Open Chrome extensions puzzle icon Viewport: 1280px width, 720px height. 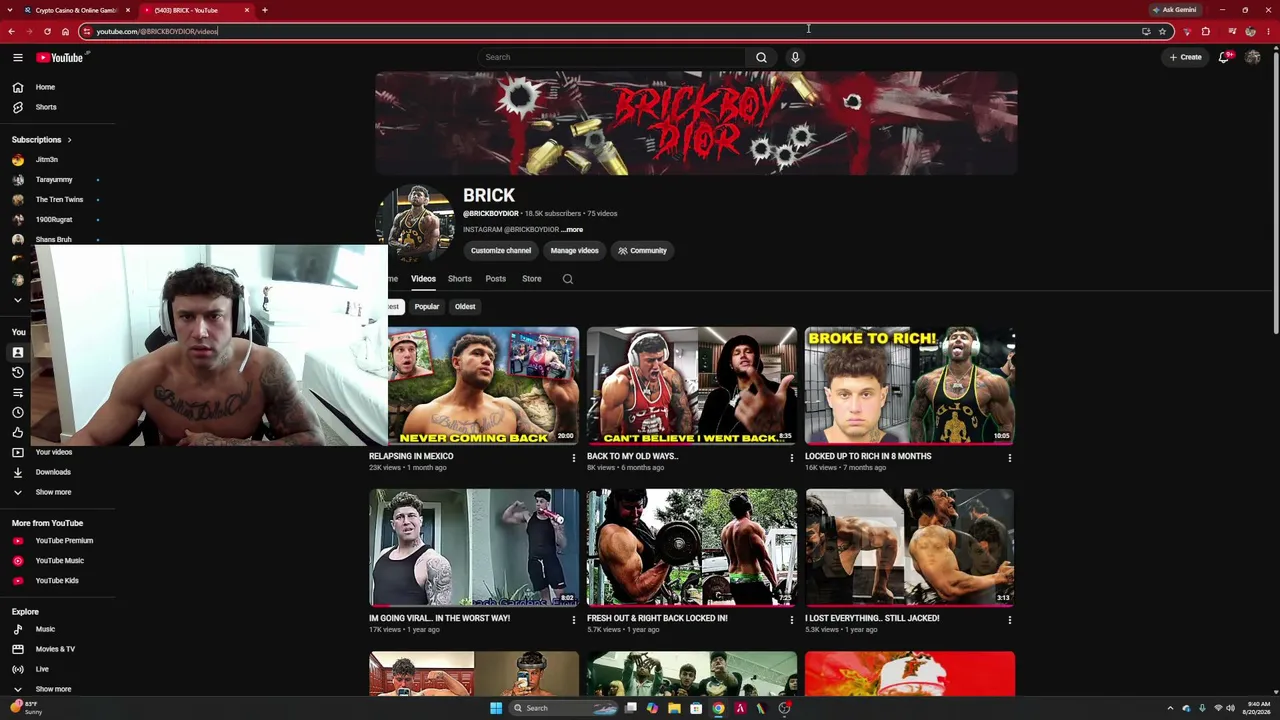[1205, 31]
